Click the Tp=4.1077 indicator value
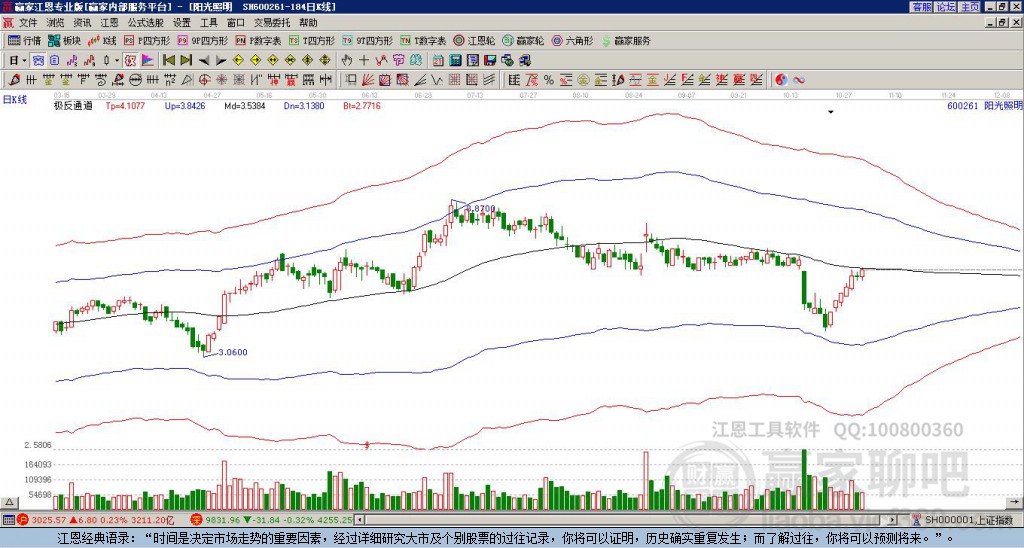This screenshot has height=548, width=1024. (x=125, y=106)
